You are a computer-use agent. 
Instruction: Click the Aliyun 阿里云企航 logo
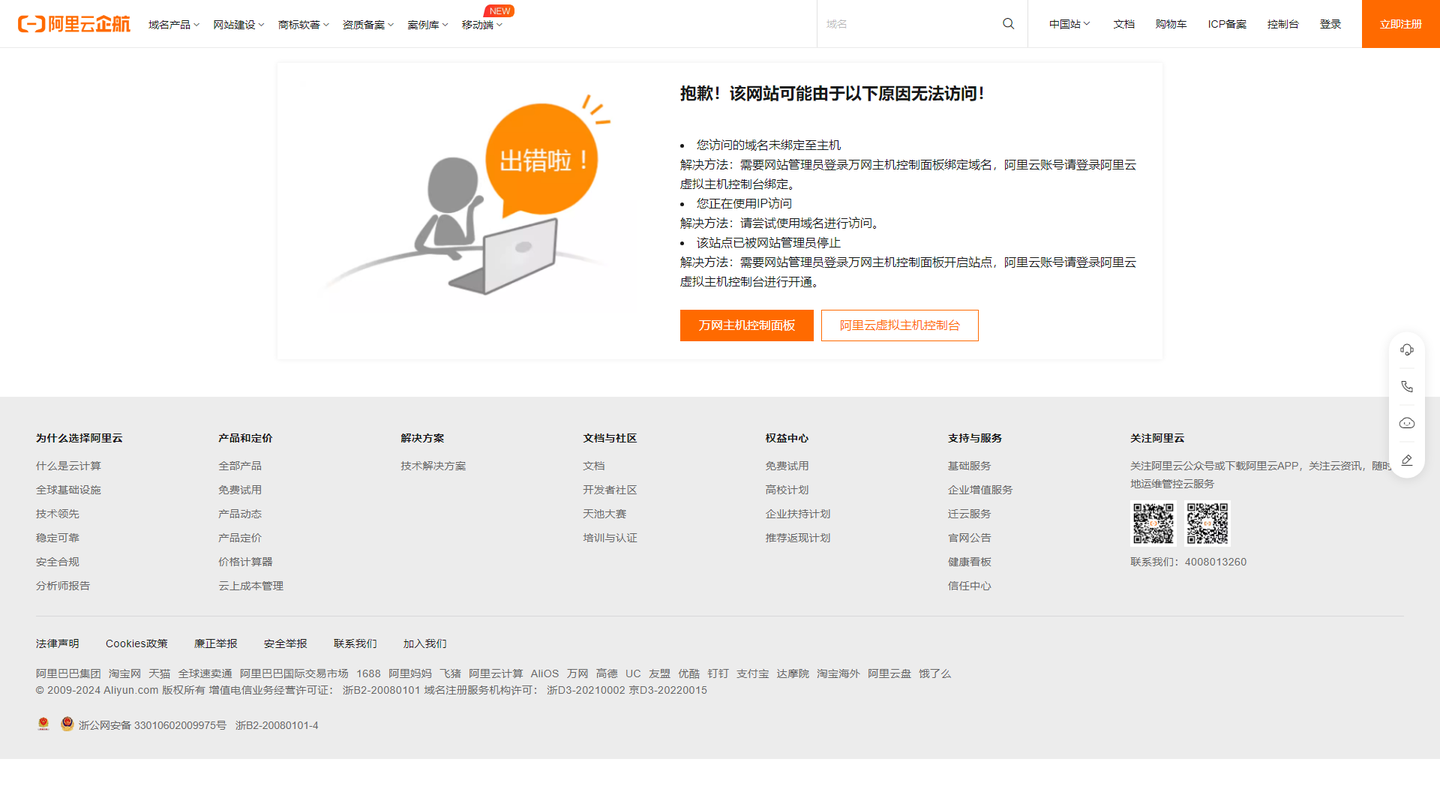[74, 24]
